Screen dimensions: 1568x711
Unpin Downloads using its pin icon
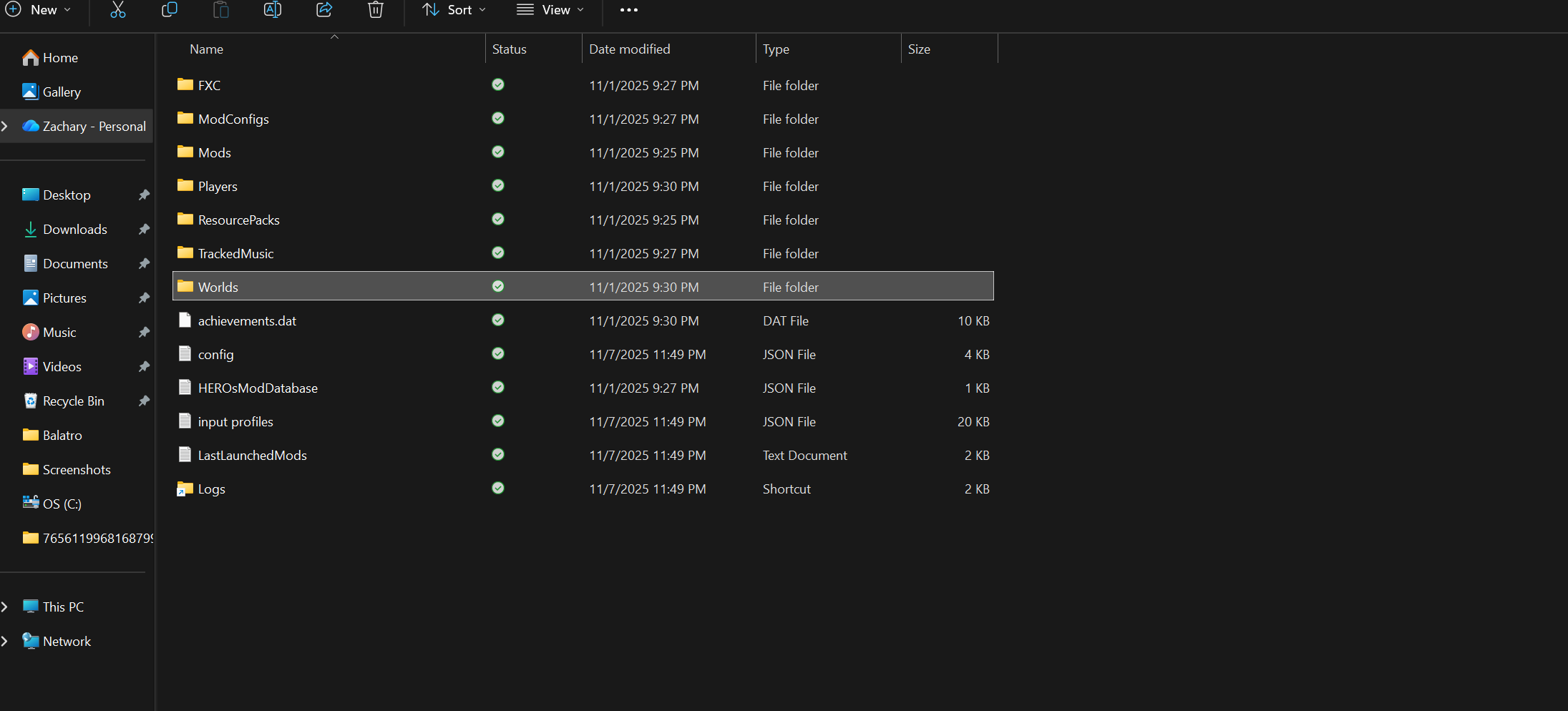[x=144, y=230]
